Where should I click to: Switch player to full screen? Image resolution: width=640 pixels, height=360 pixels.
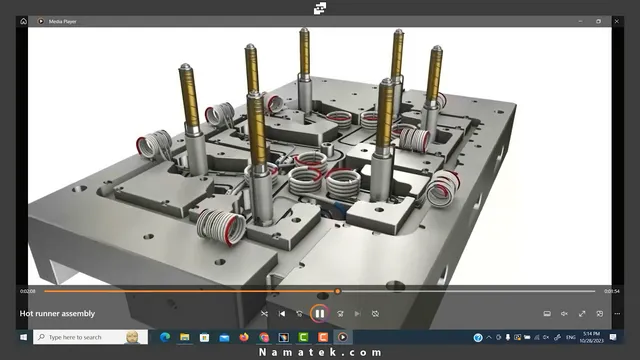click(x=582, y=313)
